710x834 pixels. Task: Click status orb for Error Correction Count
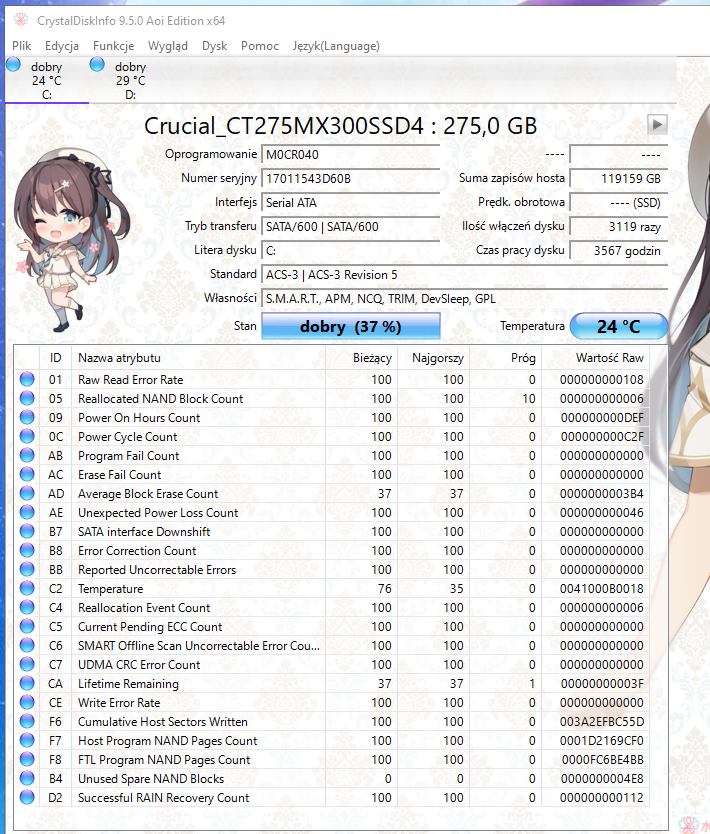27,551
